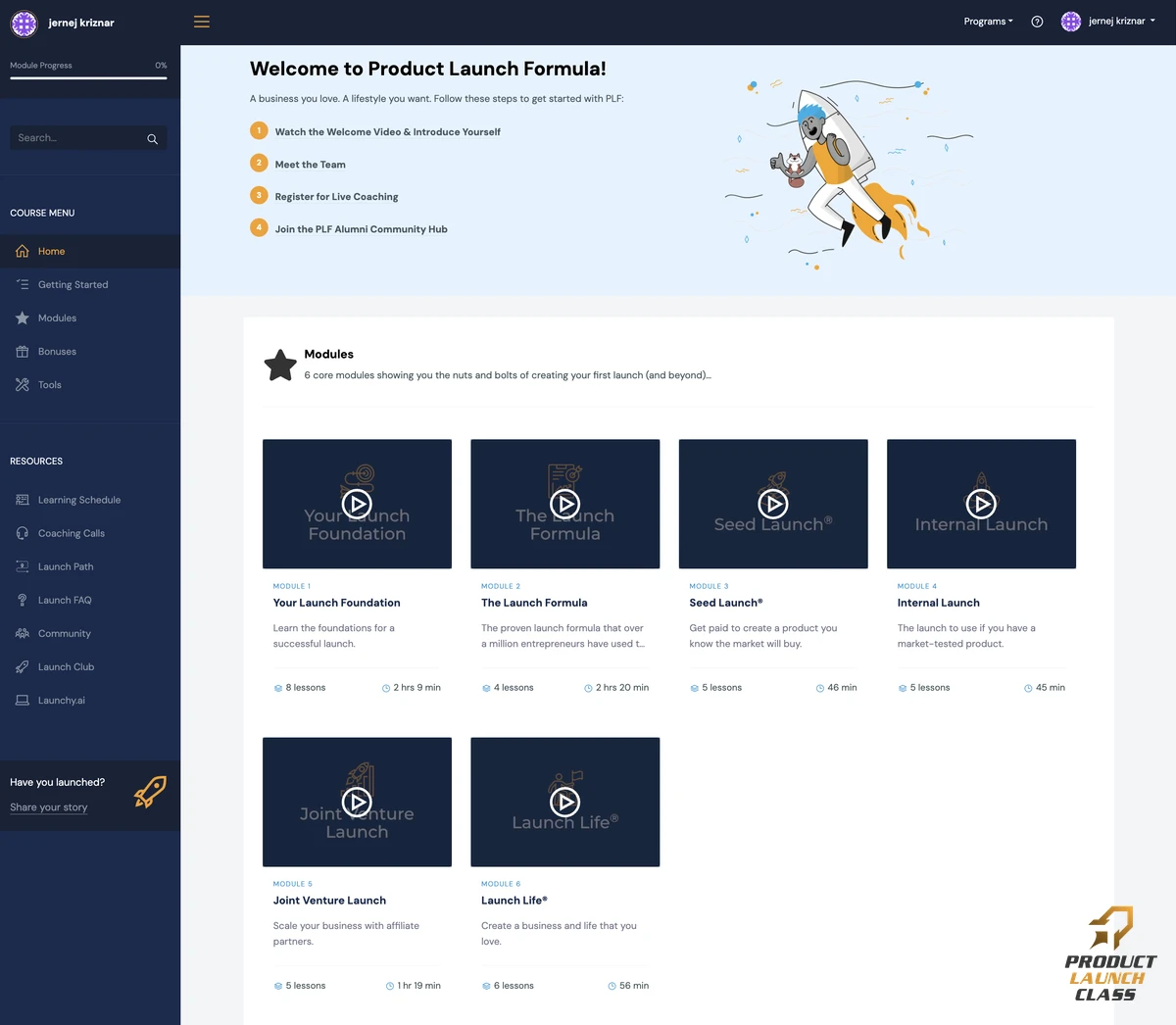
Task: Click the Launch Path icon
Action: coord(23,566)
